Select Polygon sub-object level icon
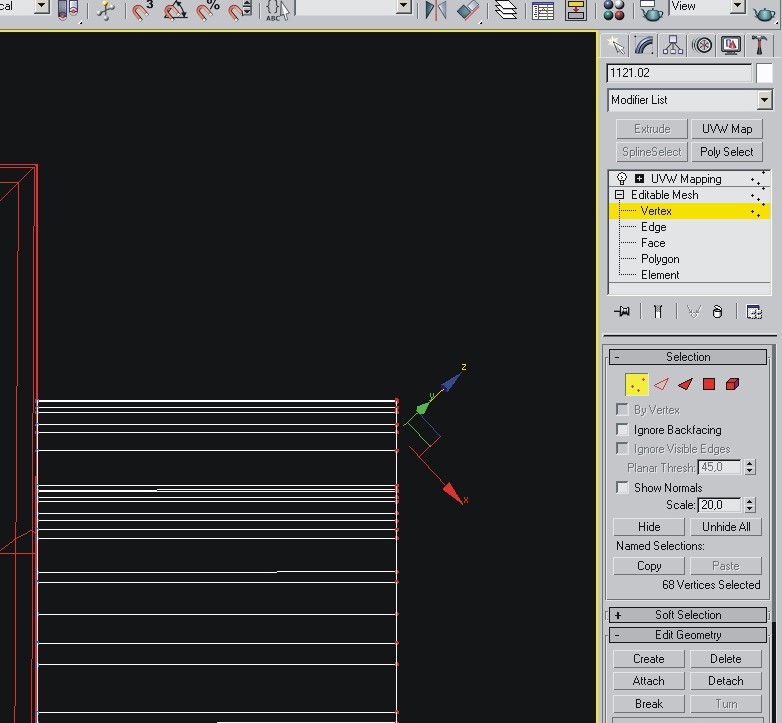Screen dimensions: 782x723 coord(709,384)
